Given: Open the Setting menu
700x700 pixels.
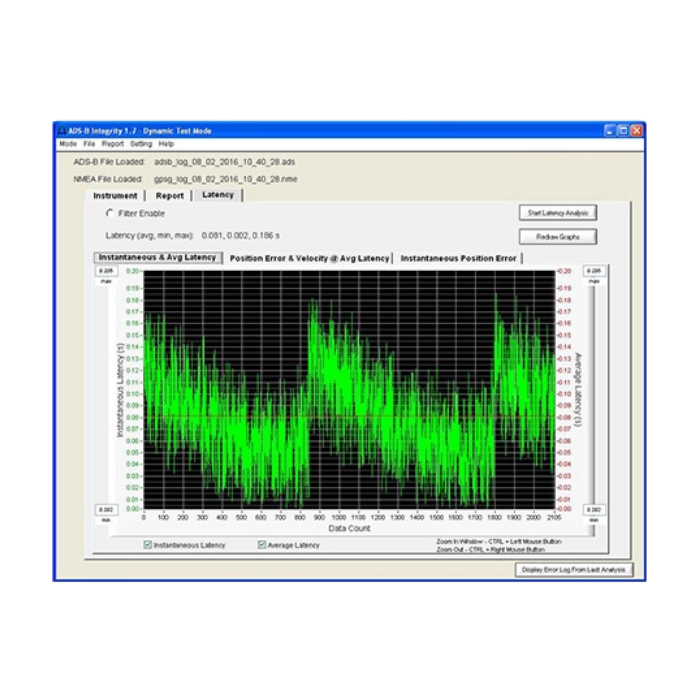Looking at the screenshot, I should [x=141, y=144].
